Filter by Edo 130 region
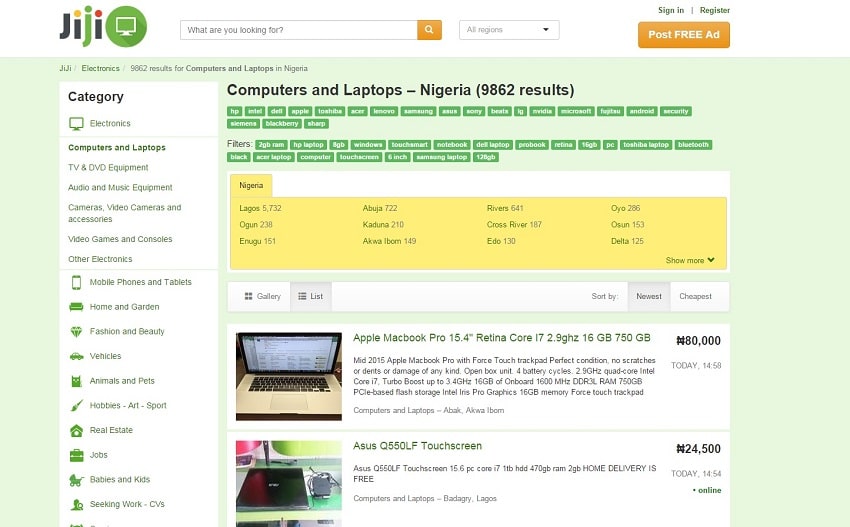850x527 pixels. (x=501, y=241)
